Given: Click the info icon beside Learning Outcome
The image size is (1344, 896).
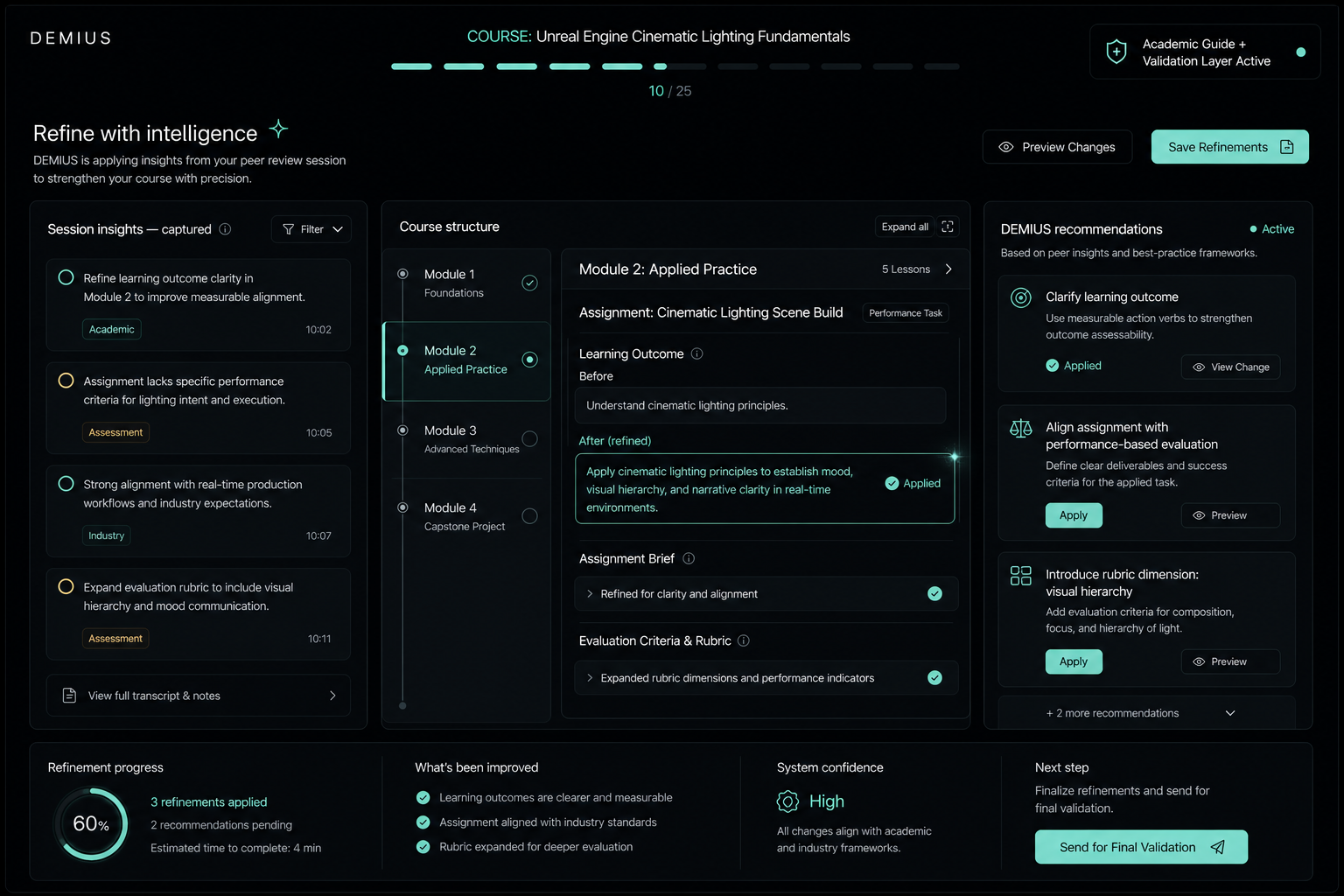Looking at the screenshot, I should click(x=697, y=353).
